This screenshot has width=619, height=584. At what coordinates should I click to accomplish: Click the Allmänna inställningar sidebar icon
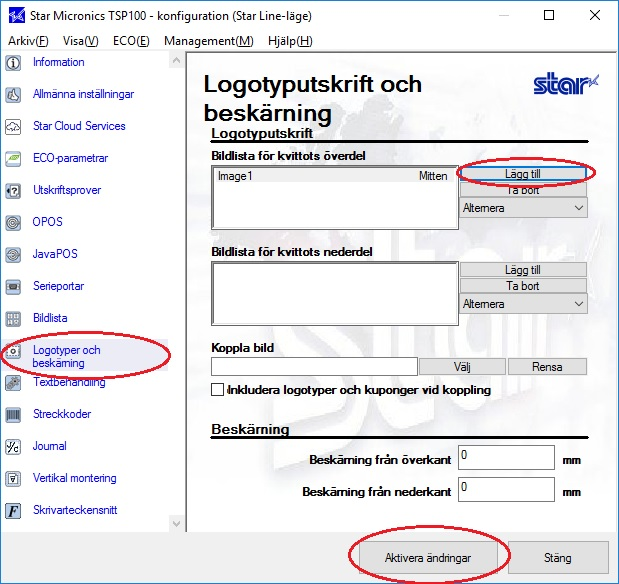click(13, 95)
